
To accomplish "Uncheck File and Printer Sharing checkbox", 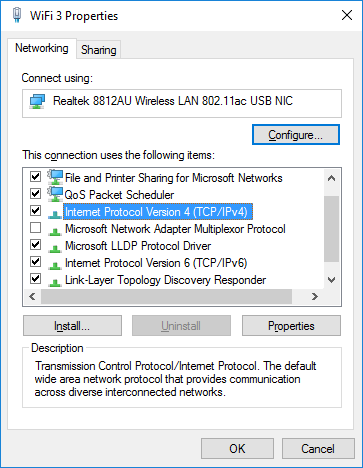I will coord(35,176).
